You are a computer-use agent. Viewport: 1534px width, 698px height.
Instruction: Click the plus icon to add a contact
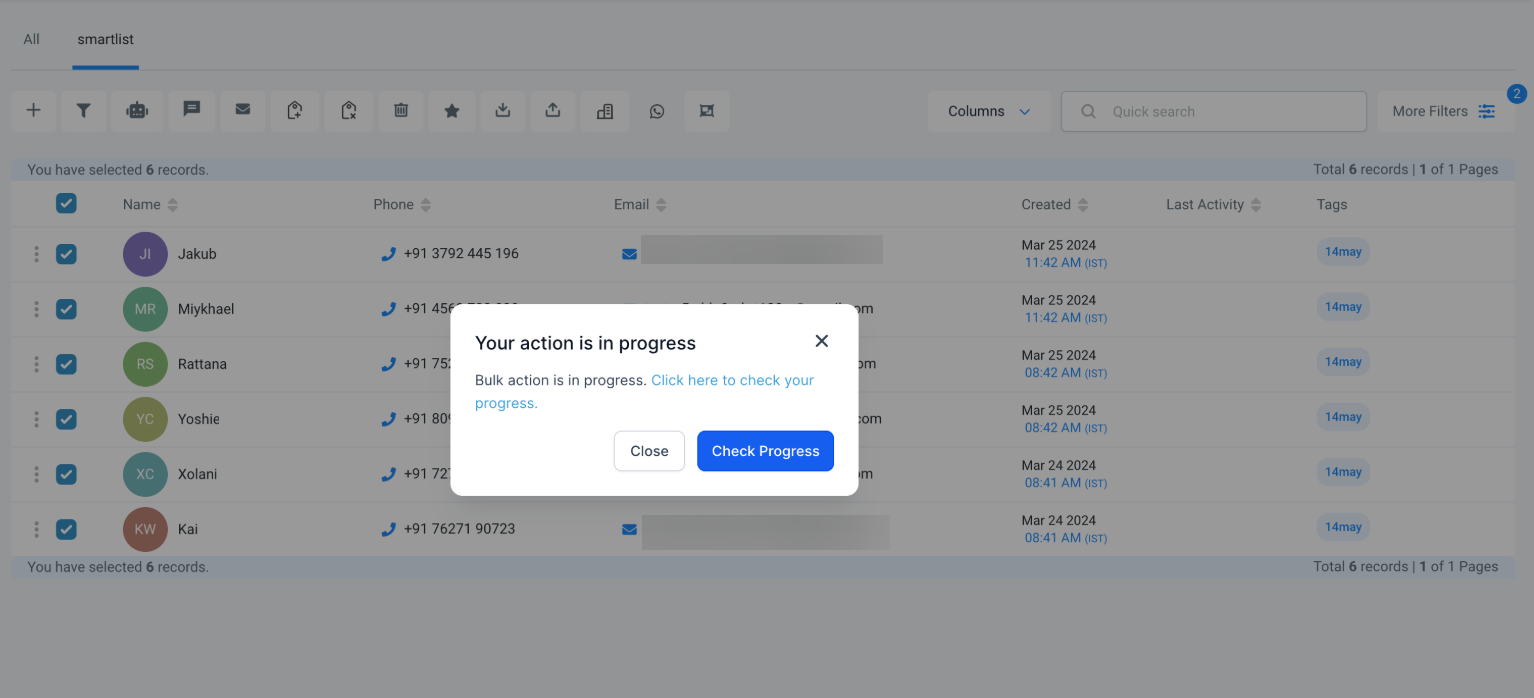34,111
